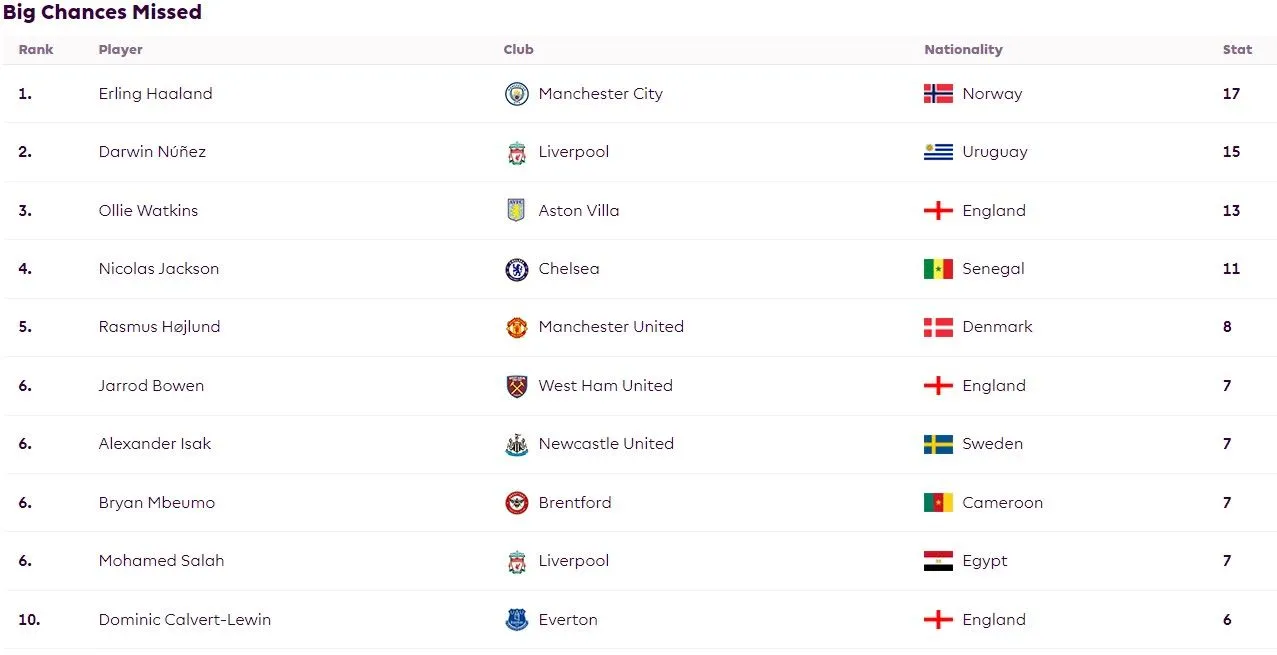
Task: Click the Norway flag icon
Action: coord(938,94)
